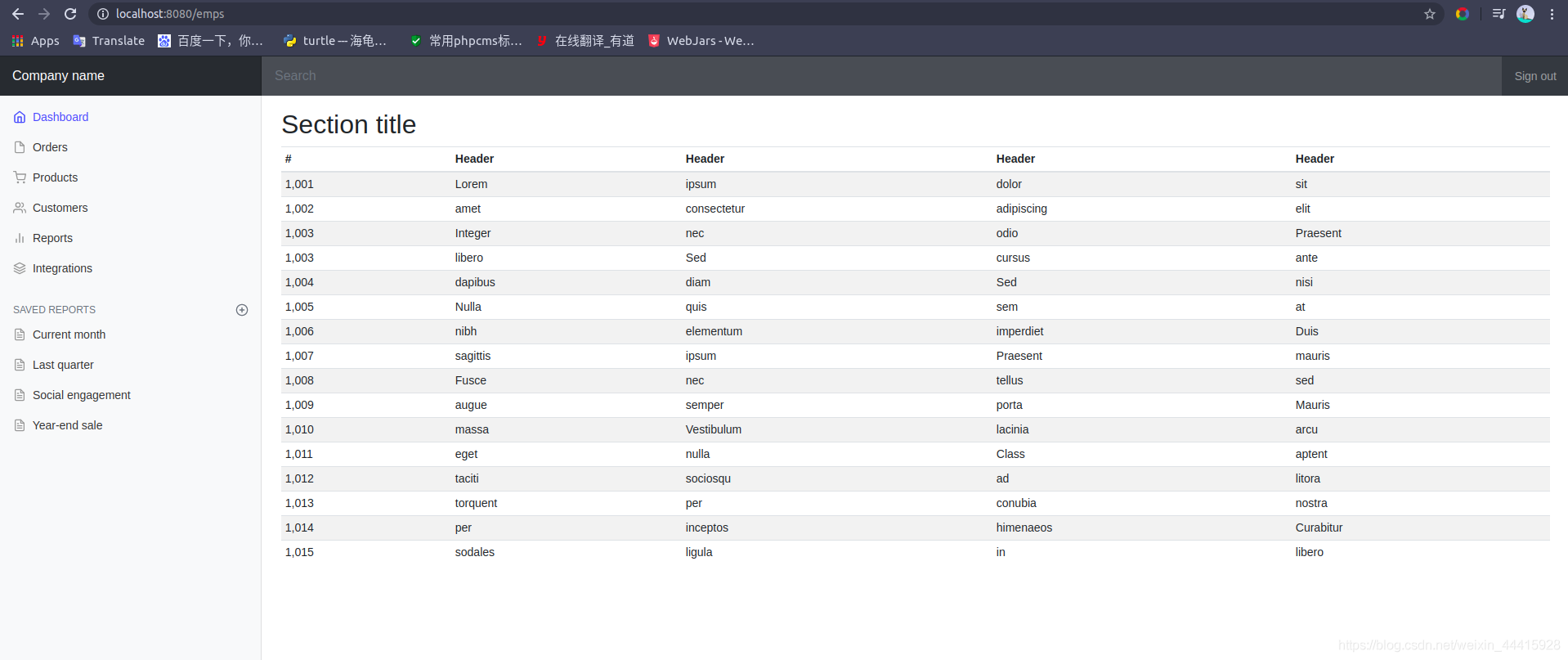Open Reports in sidebar

point(52,238)
